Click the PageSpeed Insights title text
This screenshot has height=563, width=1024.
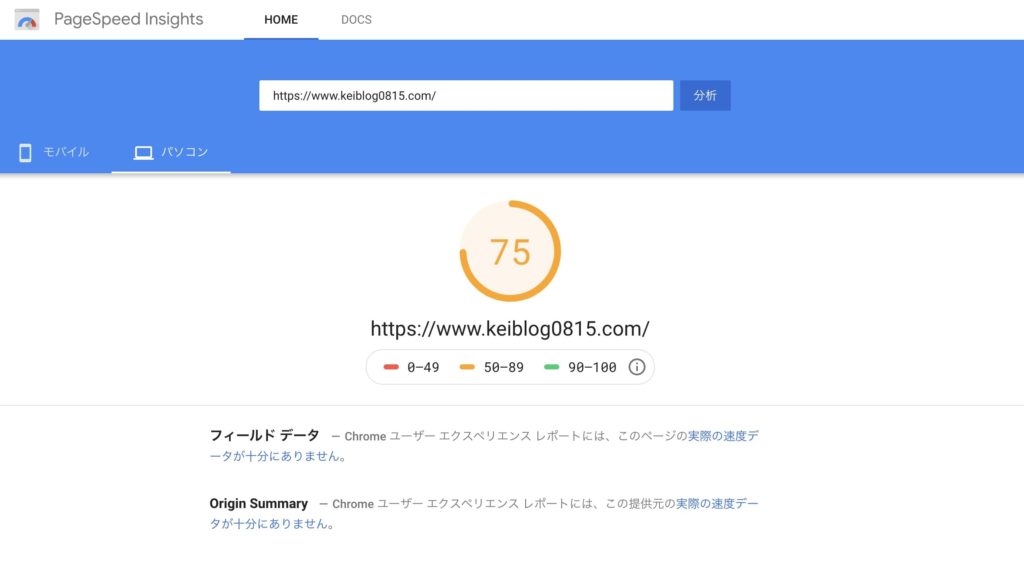click(129, 20)
